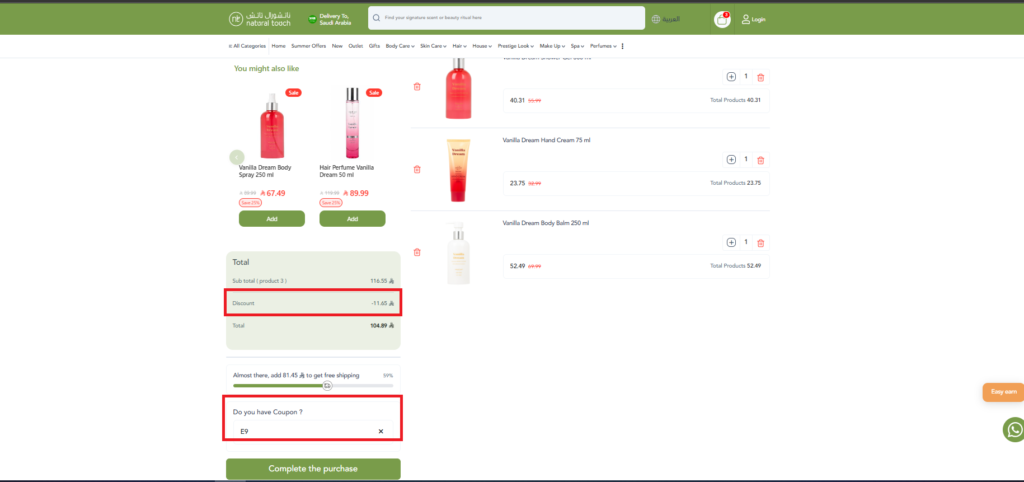This screenshot has height=482, width=1024.
Task: Click Vanilla Dream Body Balm 250 ml title
Action: pyautogui.click(x=546, y=223)
